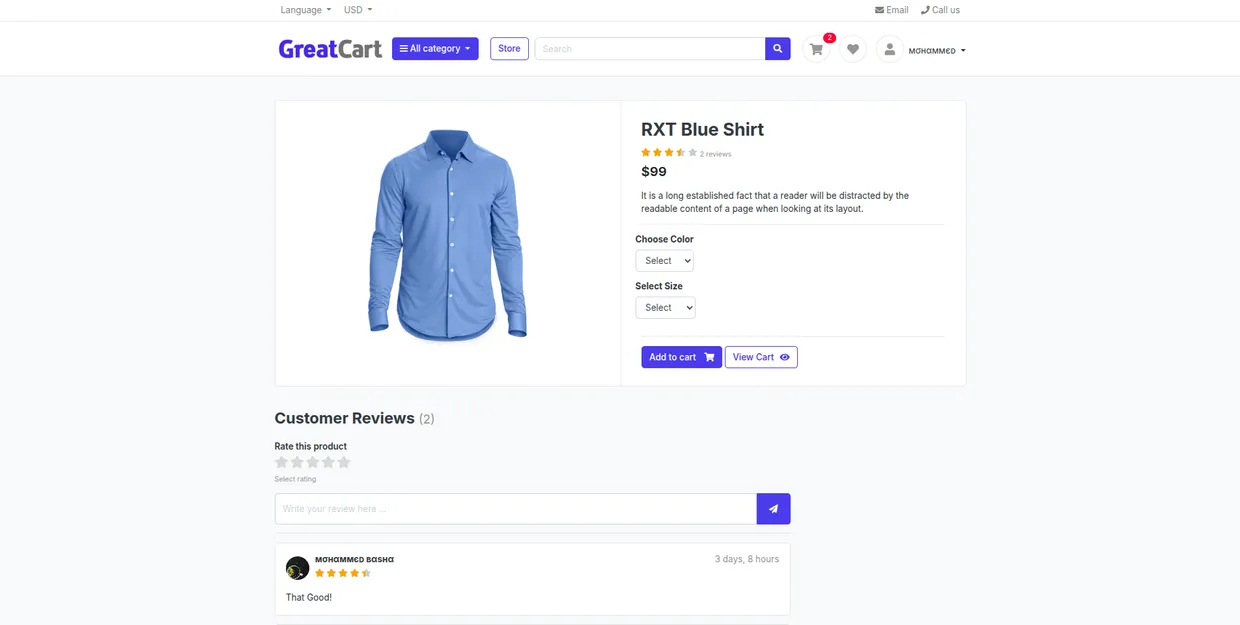Click the "3 days, 8 hours" timestamp
The width and height of the screenshot is (1240, 625).
tap(747, 559)
